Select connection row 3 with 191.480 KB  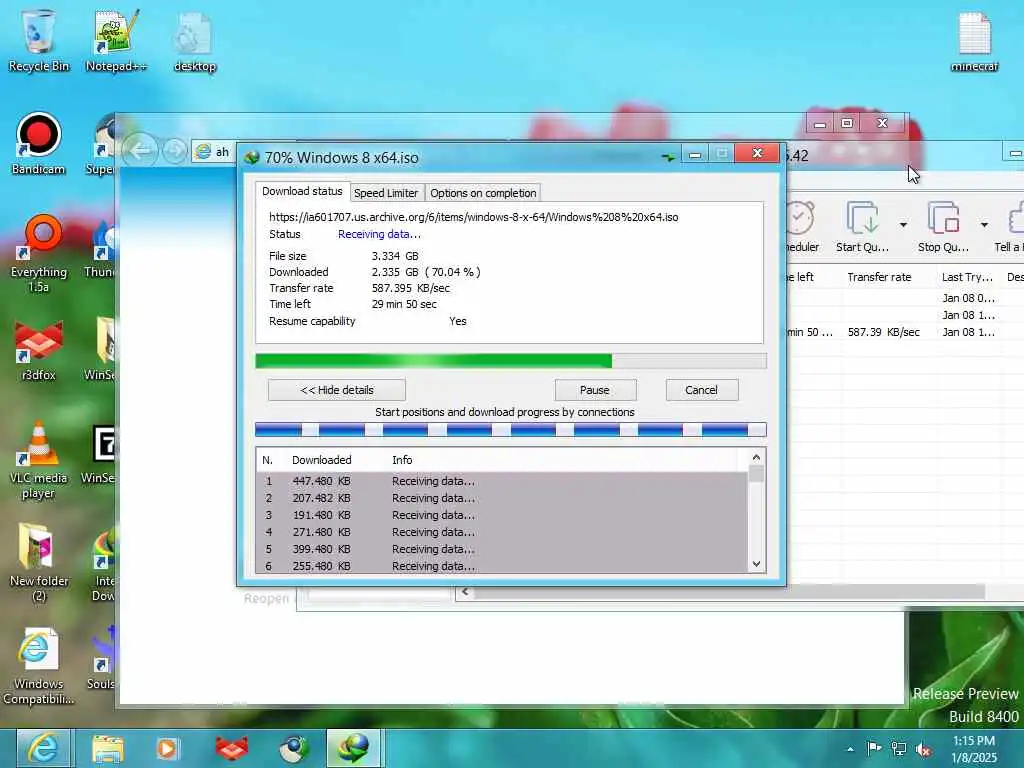pyautogui.click(x=502, y=515)
